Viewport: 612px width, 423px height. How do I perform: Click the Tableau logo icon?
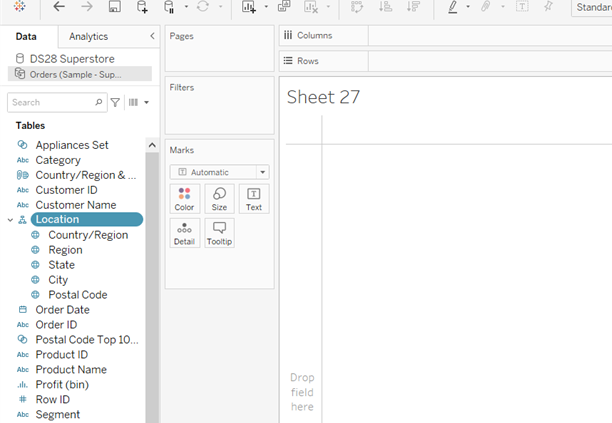(x=20, y=7)
